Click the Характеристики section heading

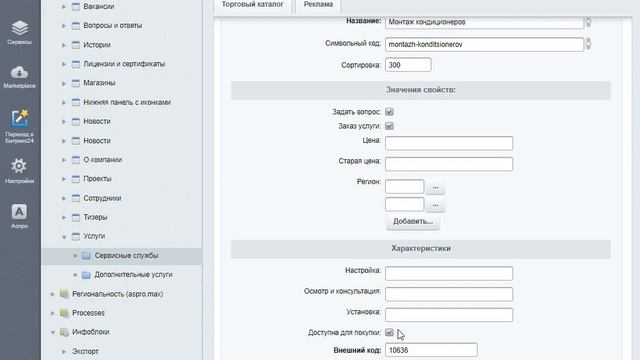421,249
